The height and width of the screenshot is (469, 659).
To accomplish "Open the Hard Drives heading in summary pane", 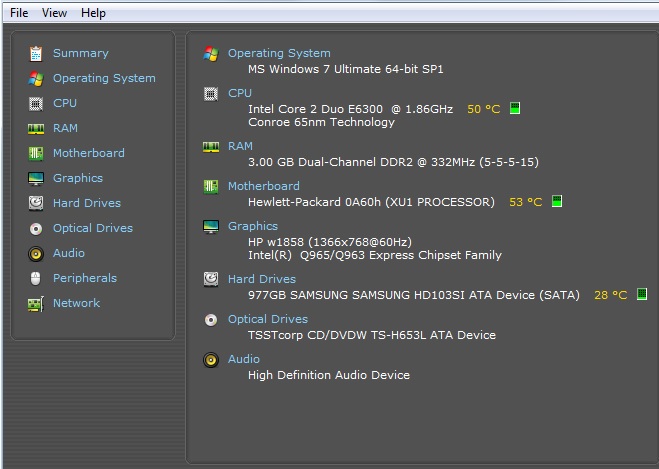I will pos(261,279).
